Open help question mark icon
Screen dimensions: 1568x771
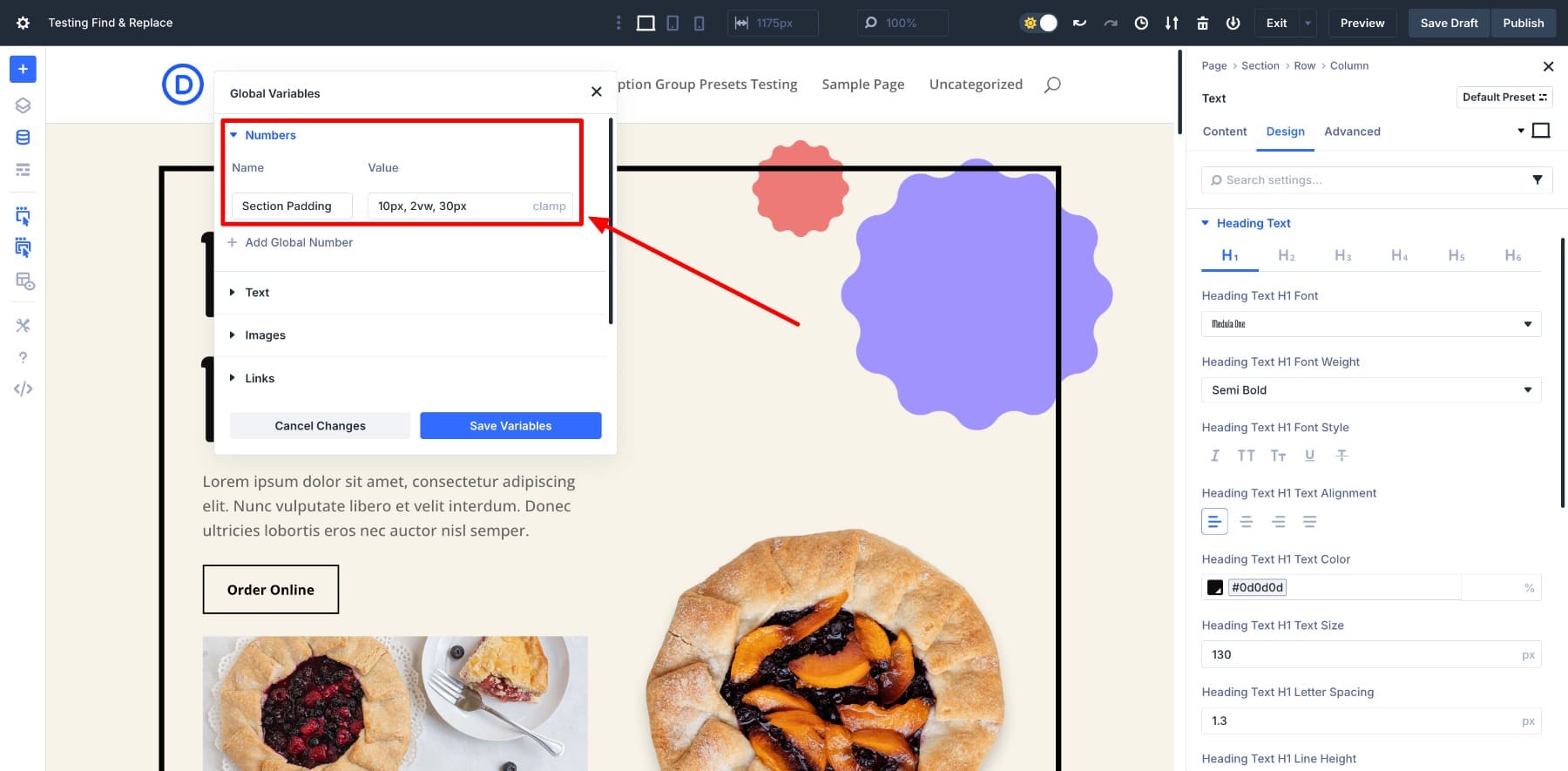pyautogui.click(x=23, y=357)
